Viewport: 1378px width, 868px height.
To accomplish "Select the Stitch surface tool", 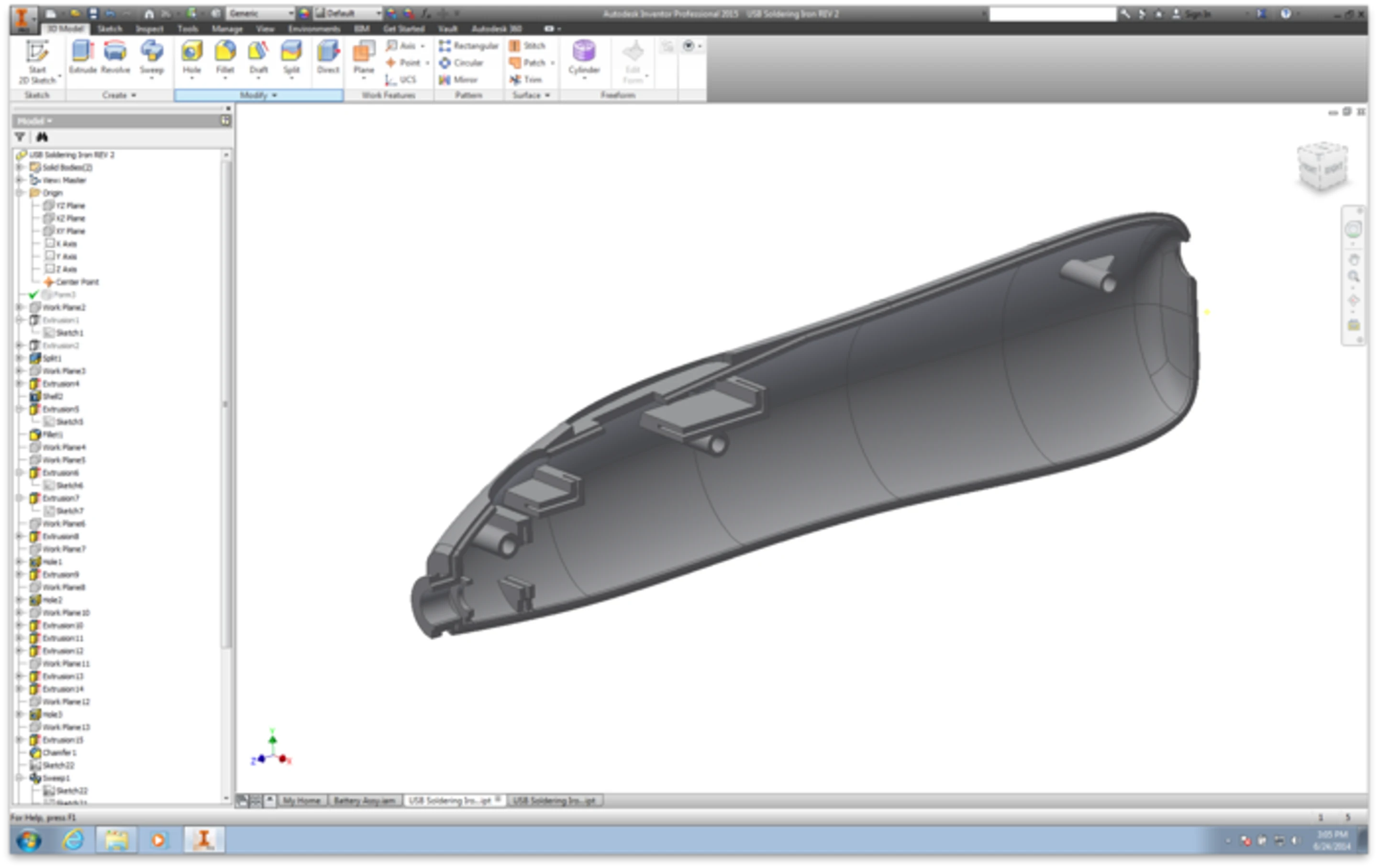I will 527,45.
